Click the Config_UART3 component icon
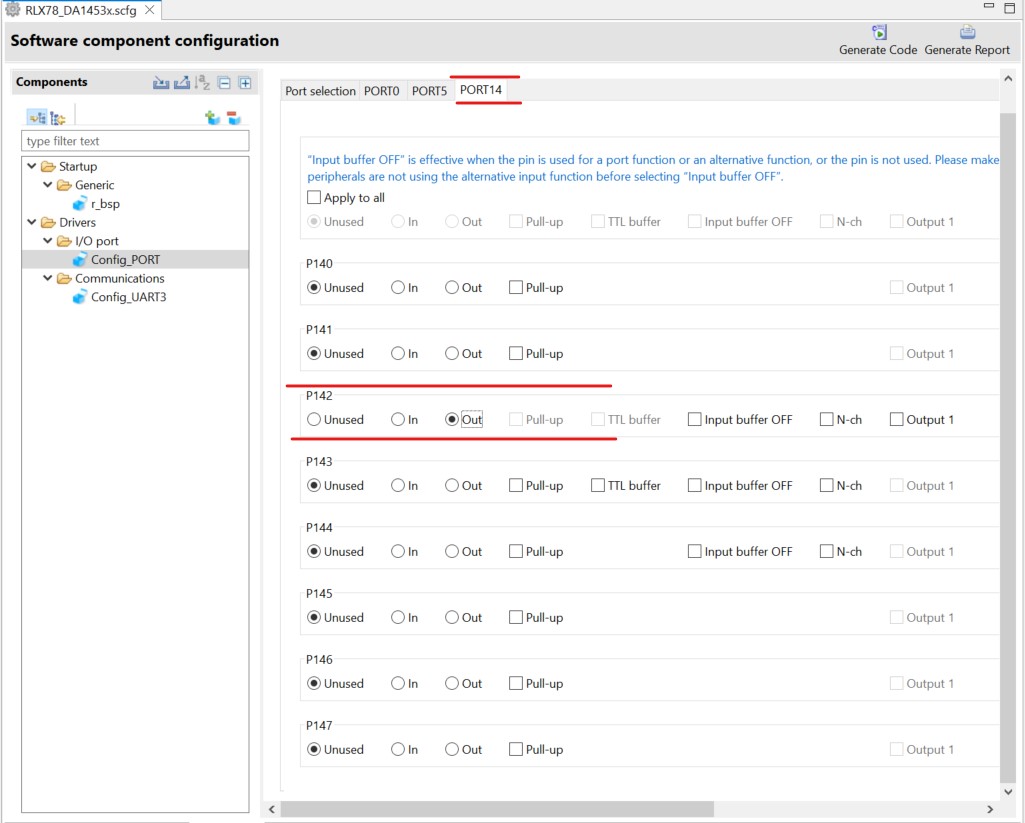The width and height of the screenshot is (1025, 823). point(80,297)
